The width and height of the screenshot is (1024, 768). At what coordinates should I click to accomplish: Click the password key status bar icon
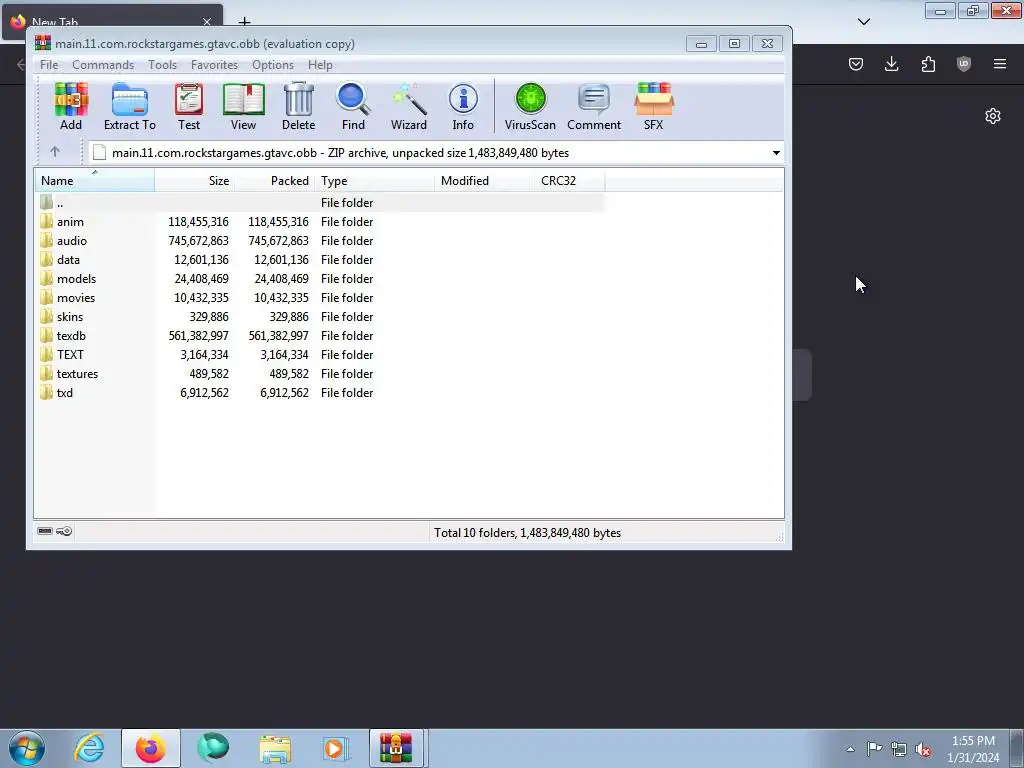(x=64, y=531)
